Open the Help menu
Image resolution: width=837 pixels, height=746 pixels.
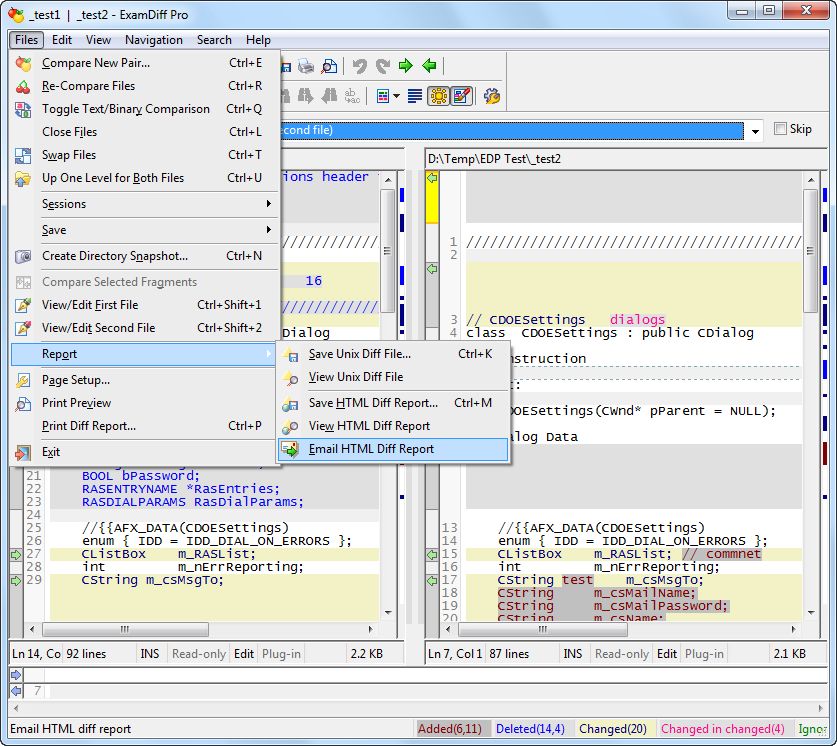coord(258,40)
